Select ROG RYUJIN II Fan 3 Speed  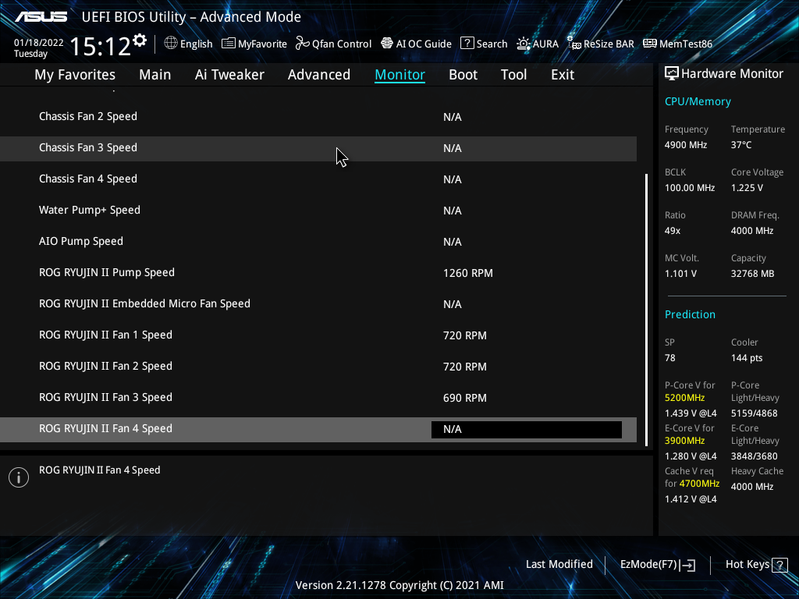318,397
